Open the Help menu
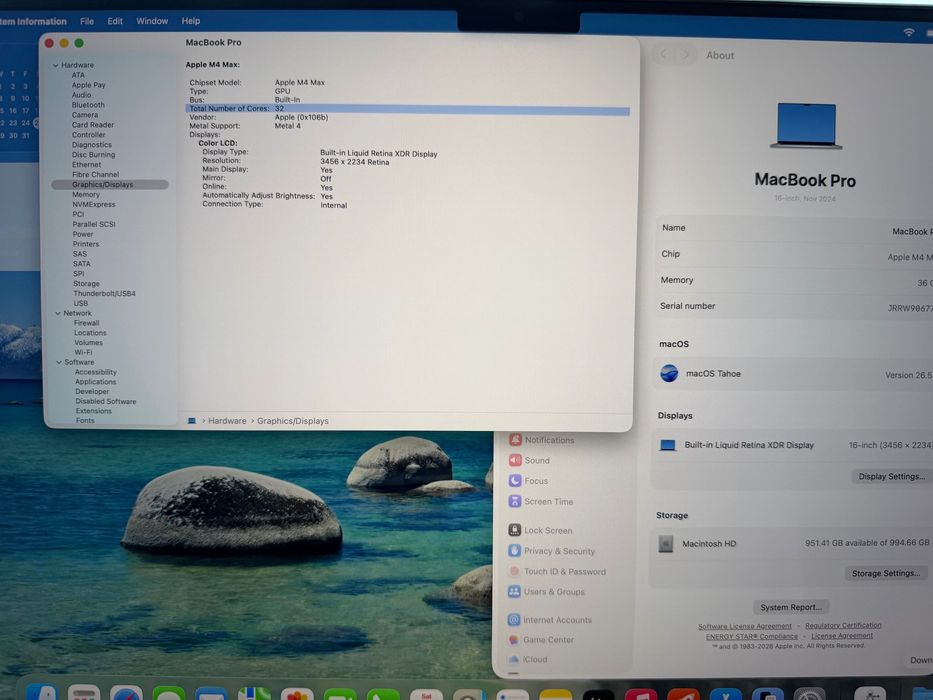Screen dimensions: 933x700 190,21
